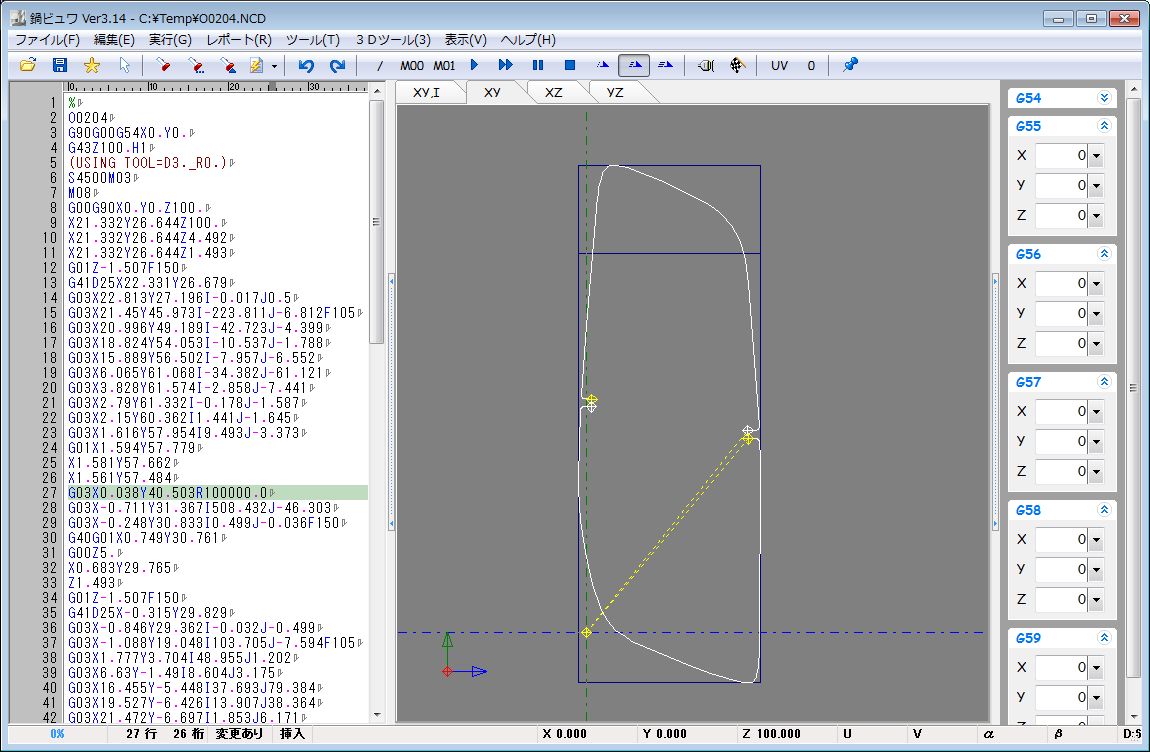
Task: Select the arrow pointer tool
Action: (124, 65)
